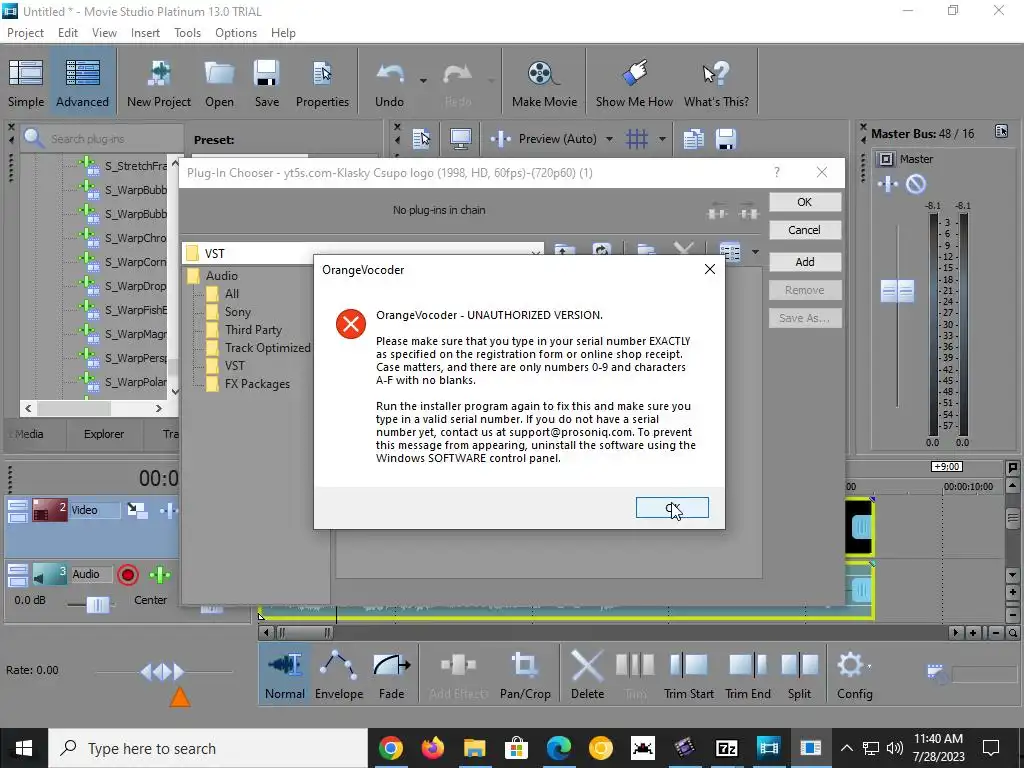Click Cancel in Plug-In Chooser
This screenshot has width=1024, height=768.
tap(805, 230)
